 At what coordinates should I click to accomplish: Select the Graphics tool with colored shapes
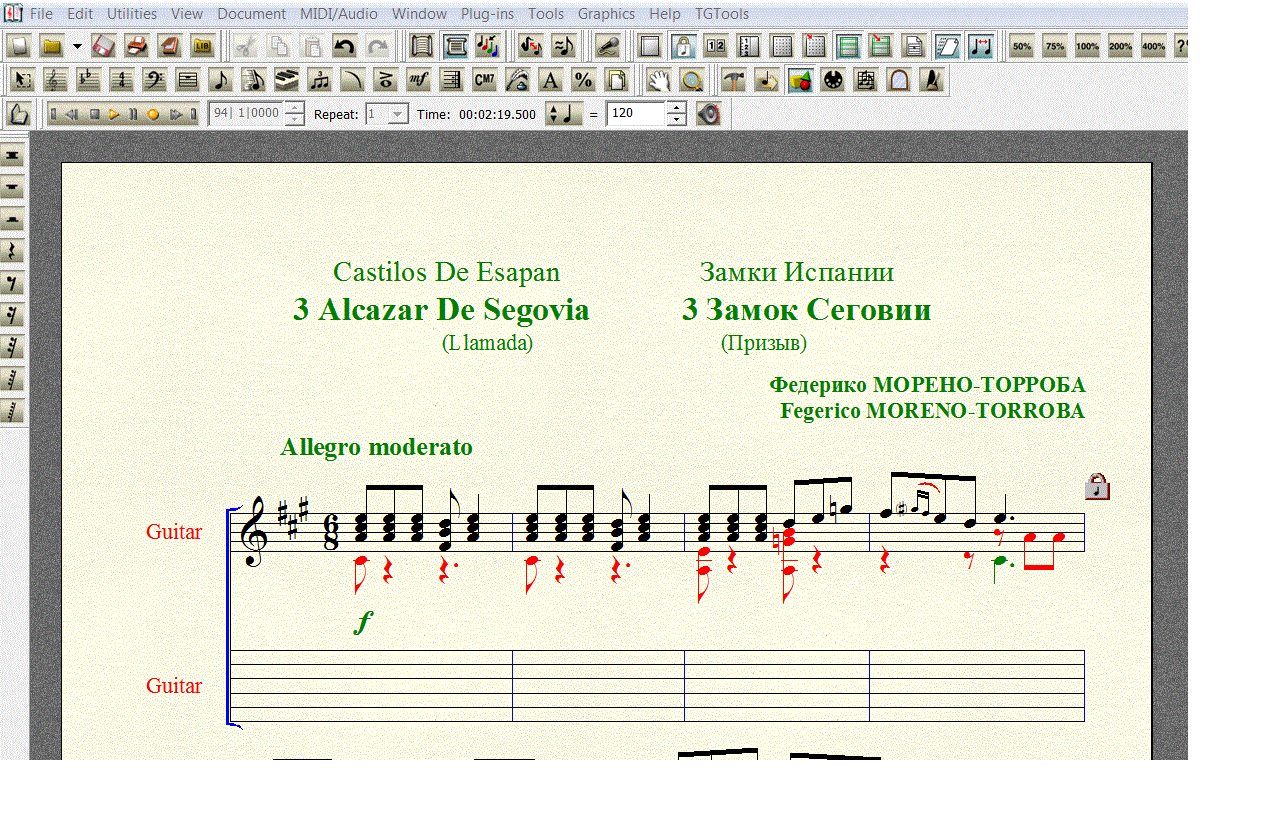click(x=800, y=80)
